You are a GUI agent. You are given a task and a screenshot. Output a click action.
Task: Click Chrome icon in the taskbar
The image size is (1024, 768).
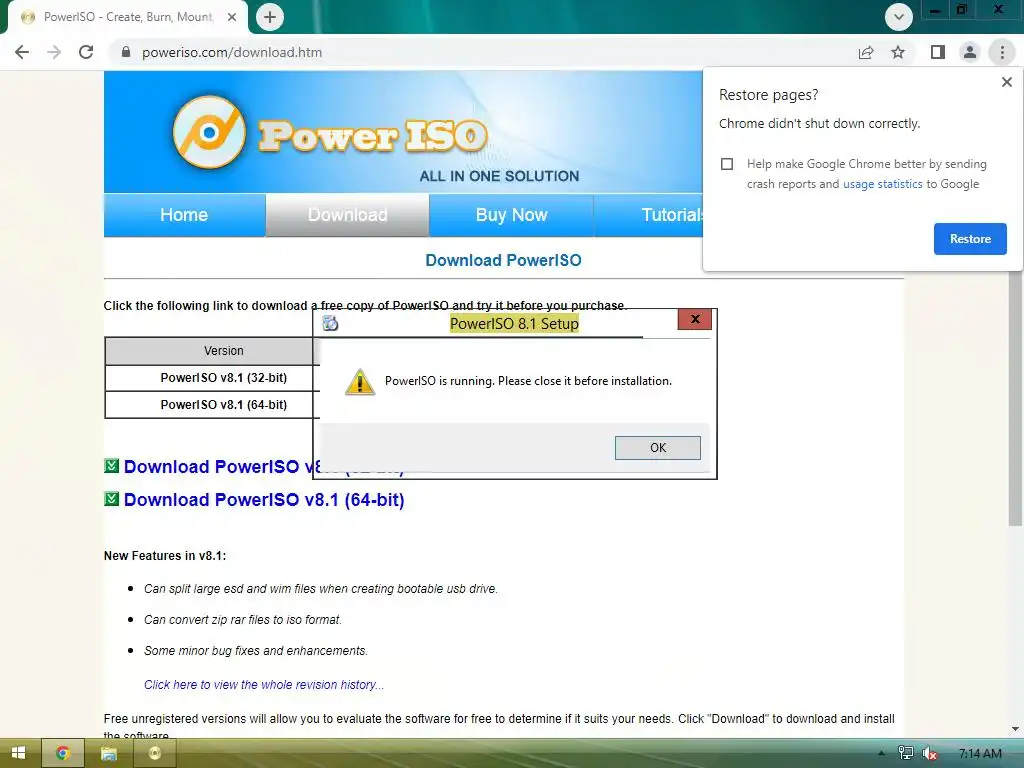[63, 753]
